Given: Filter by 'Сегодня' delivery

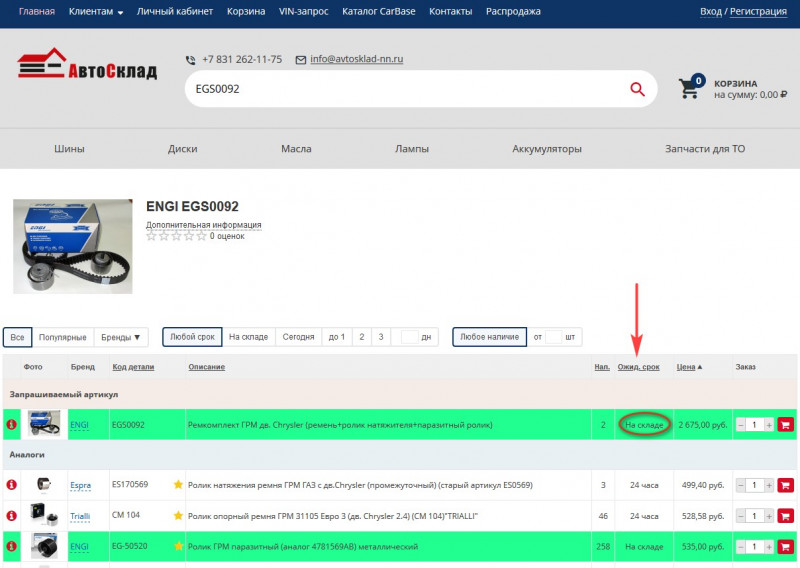Looking at the screenshot, I should point(298,337).
